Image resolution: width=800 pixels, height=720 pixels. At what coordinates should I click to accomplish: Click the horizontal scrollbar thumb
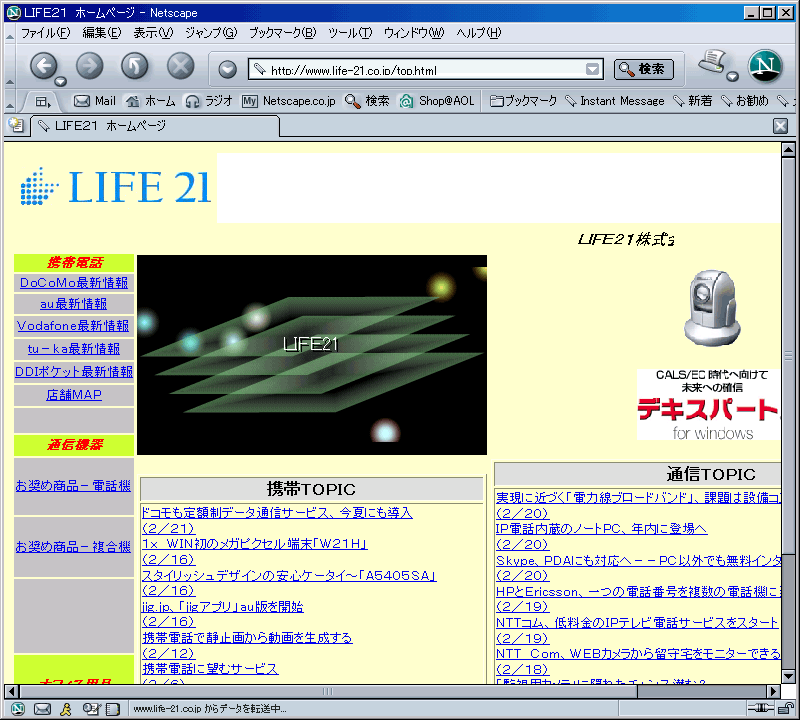point(328,691)
